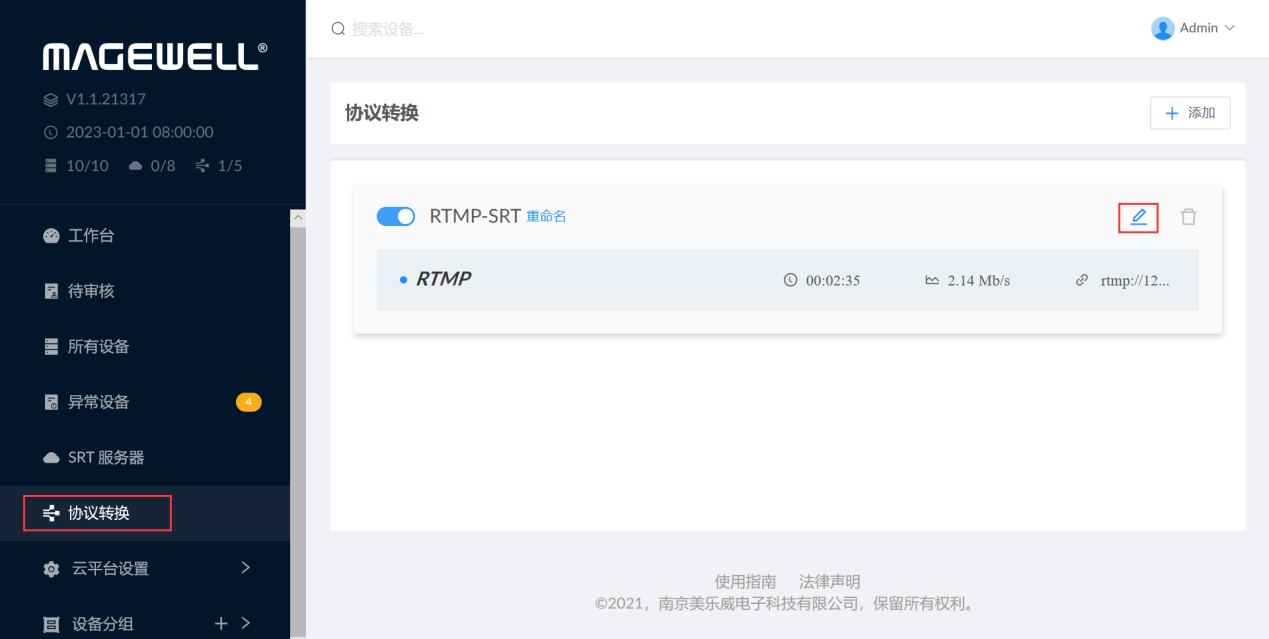This screenshot has width=1269, height=639.
Task: Click the trash delete icon for RTMP-SRT
Action: coord(1188,217)
